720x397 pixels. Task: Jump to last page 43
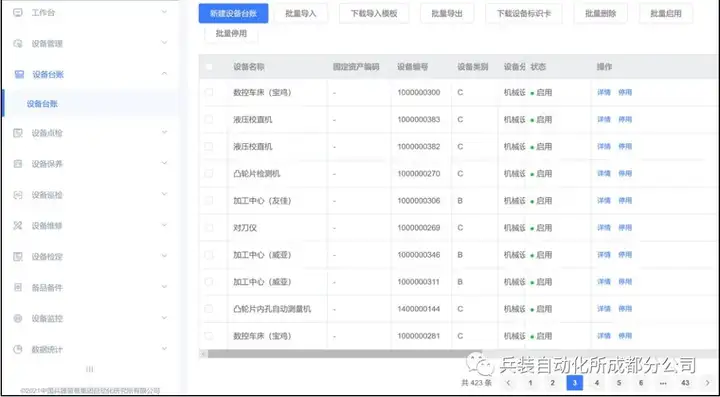pyautogui.click(x=685, y=383)
